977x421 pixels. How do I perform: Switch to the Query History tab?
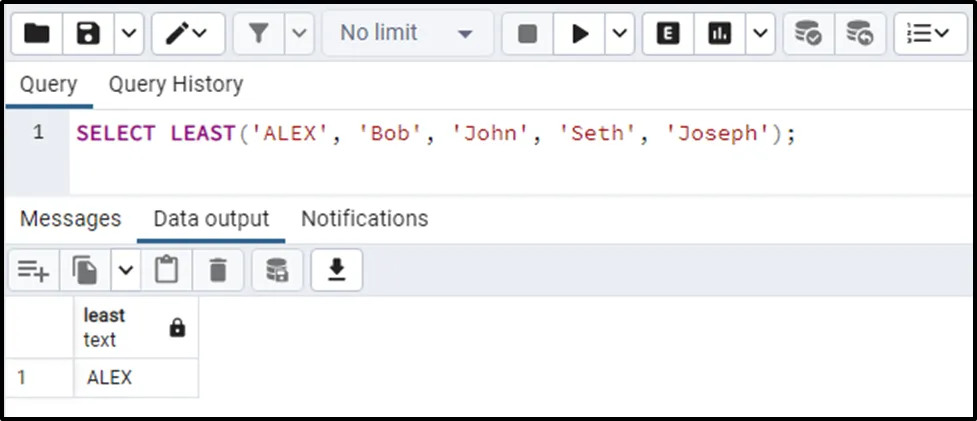coord(175,85)
